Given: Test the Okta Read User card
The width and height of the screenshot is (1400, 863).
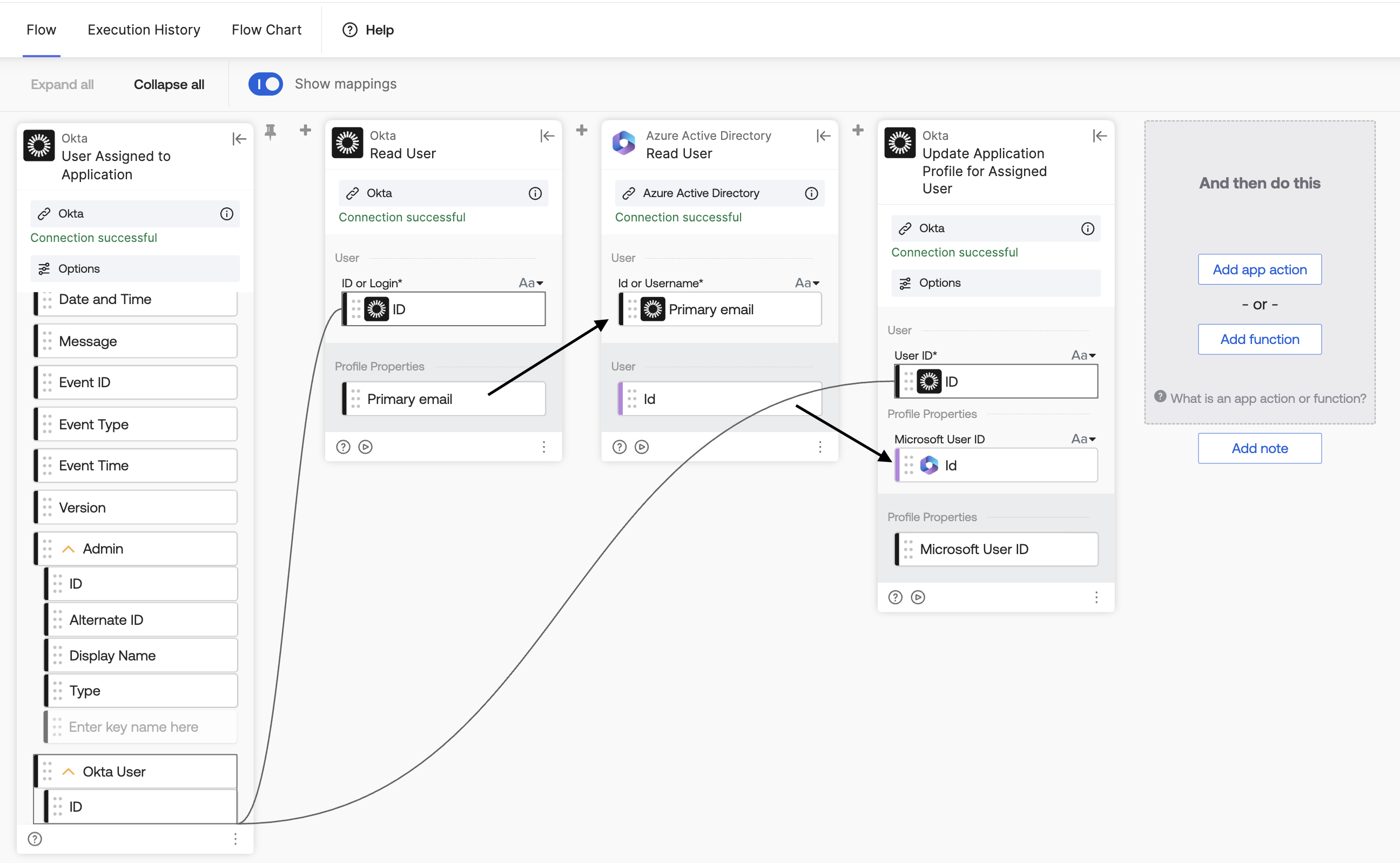Looking at the screenshot, I should (365, 447).
